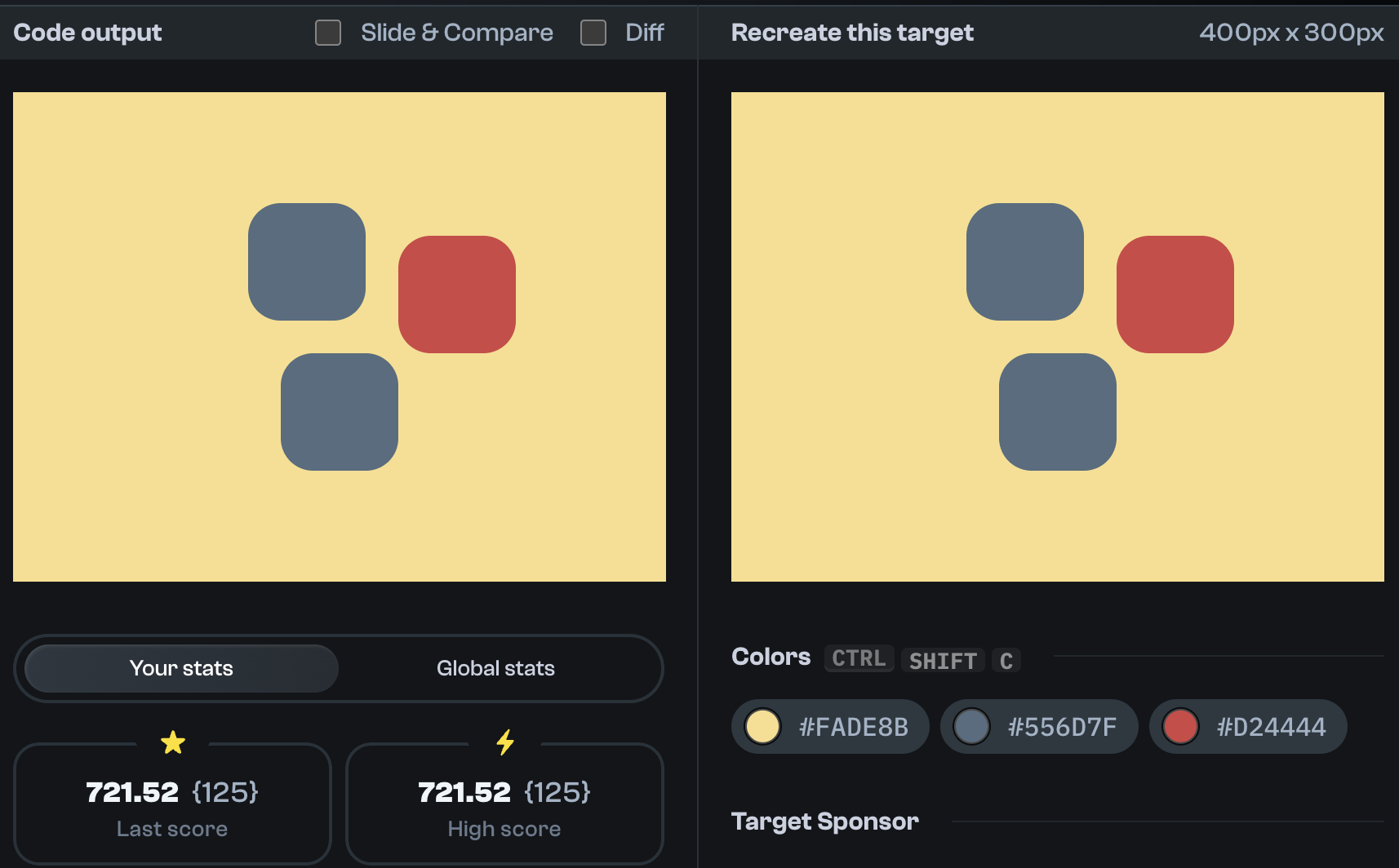
Task: Click the gray circle in the #556D7F swatch
Action: pos(971,727)
